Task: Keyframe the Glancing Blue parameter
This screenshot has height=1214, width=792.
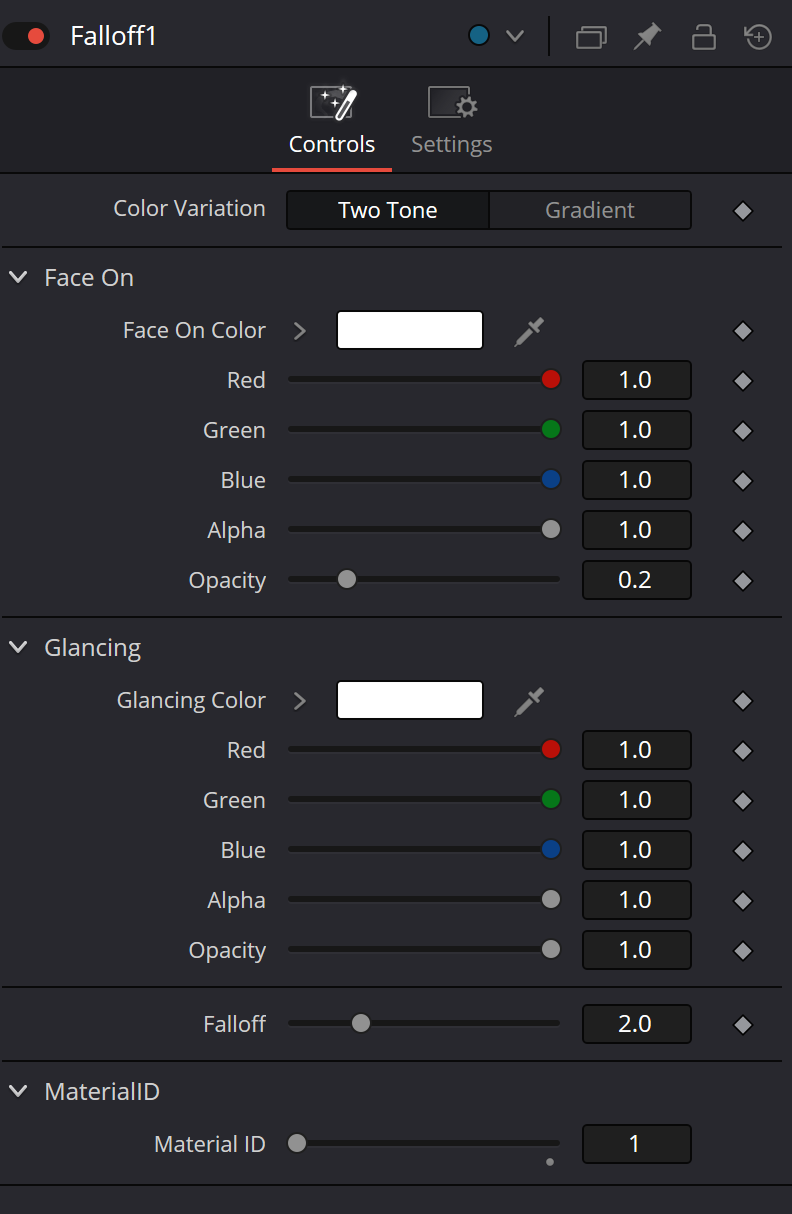Action: (x=742, y=851)
